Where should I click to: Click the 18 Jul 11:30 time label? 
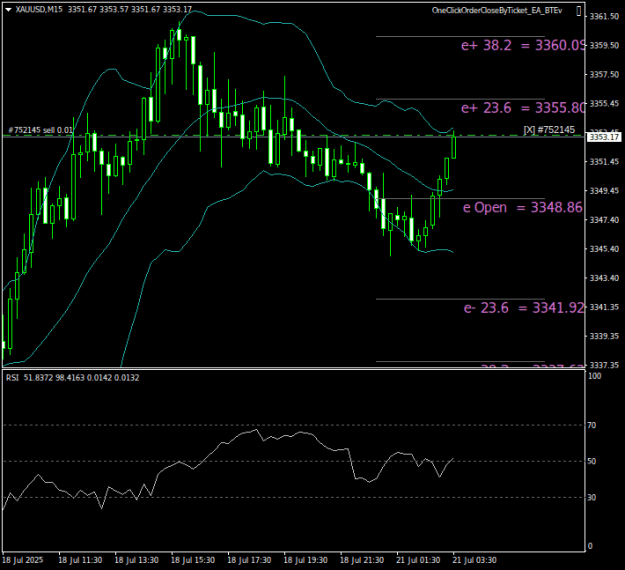pyautogui.click(x=80, y=560)
